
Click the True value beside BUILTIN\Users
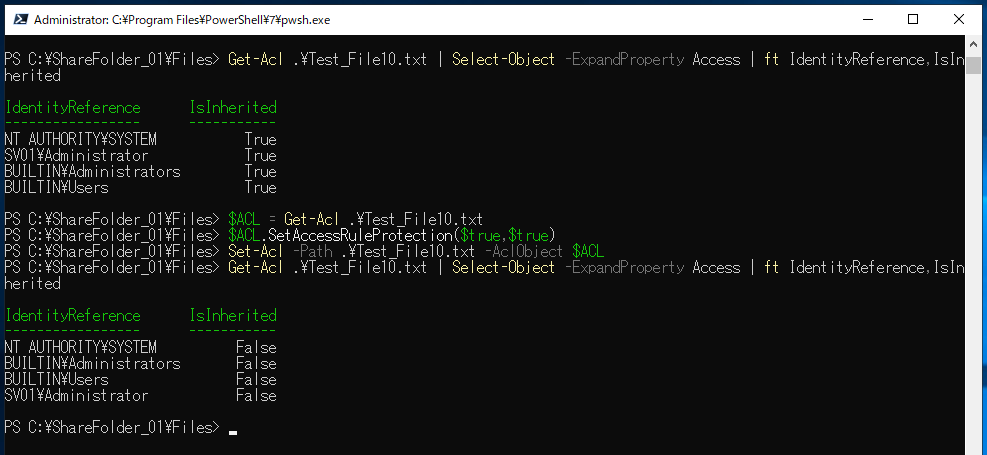pos(260,187)
